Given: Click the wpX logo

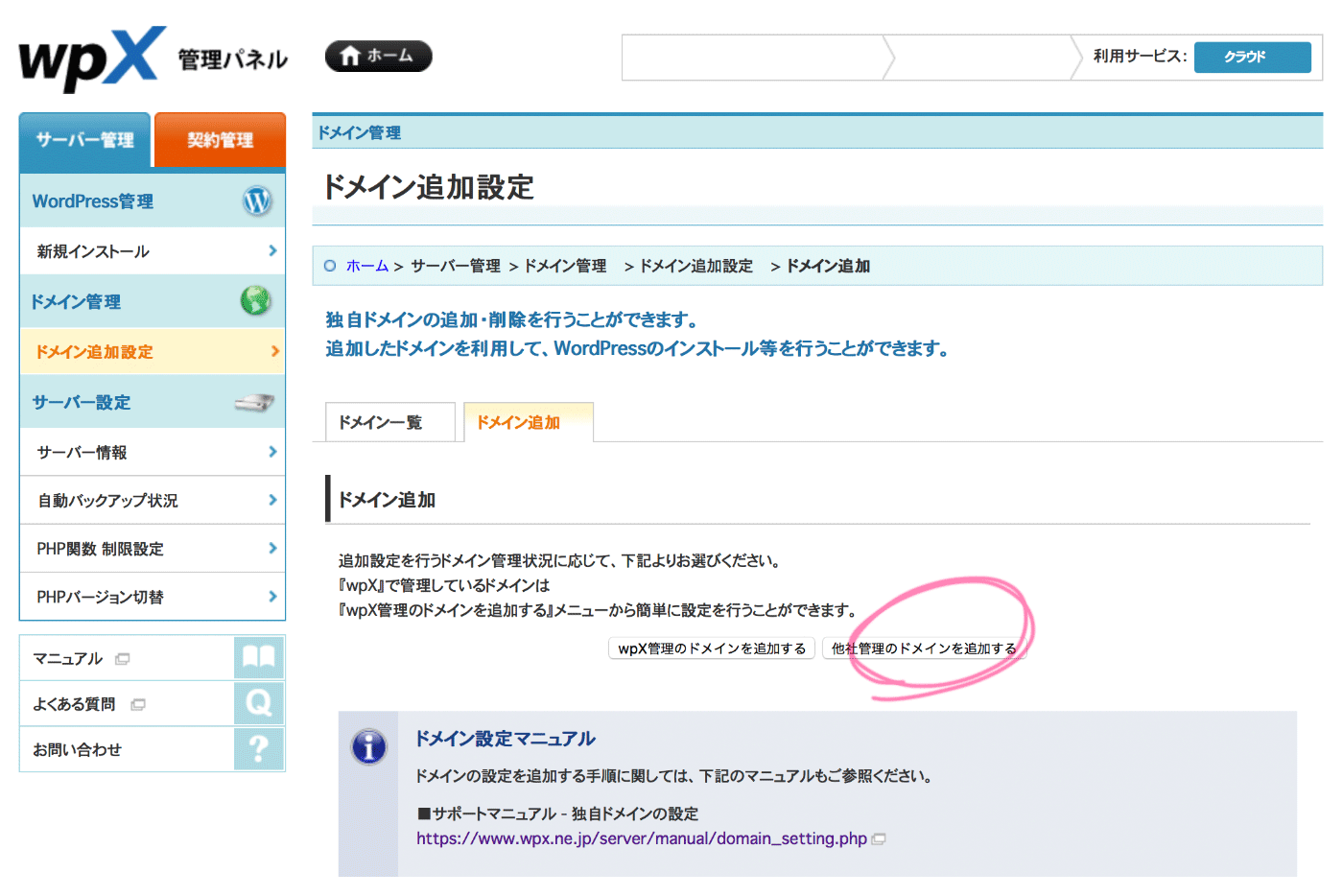Looking at the screenshot, I should [x=92, y=59].
